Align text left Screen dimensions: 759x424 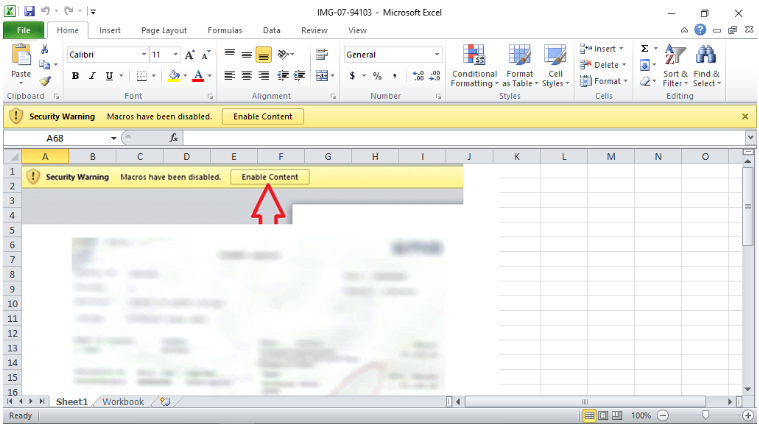click(229, 76)
